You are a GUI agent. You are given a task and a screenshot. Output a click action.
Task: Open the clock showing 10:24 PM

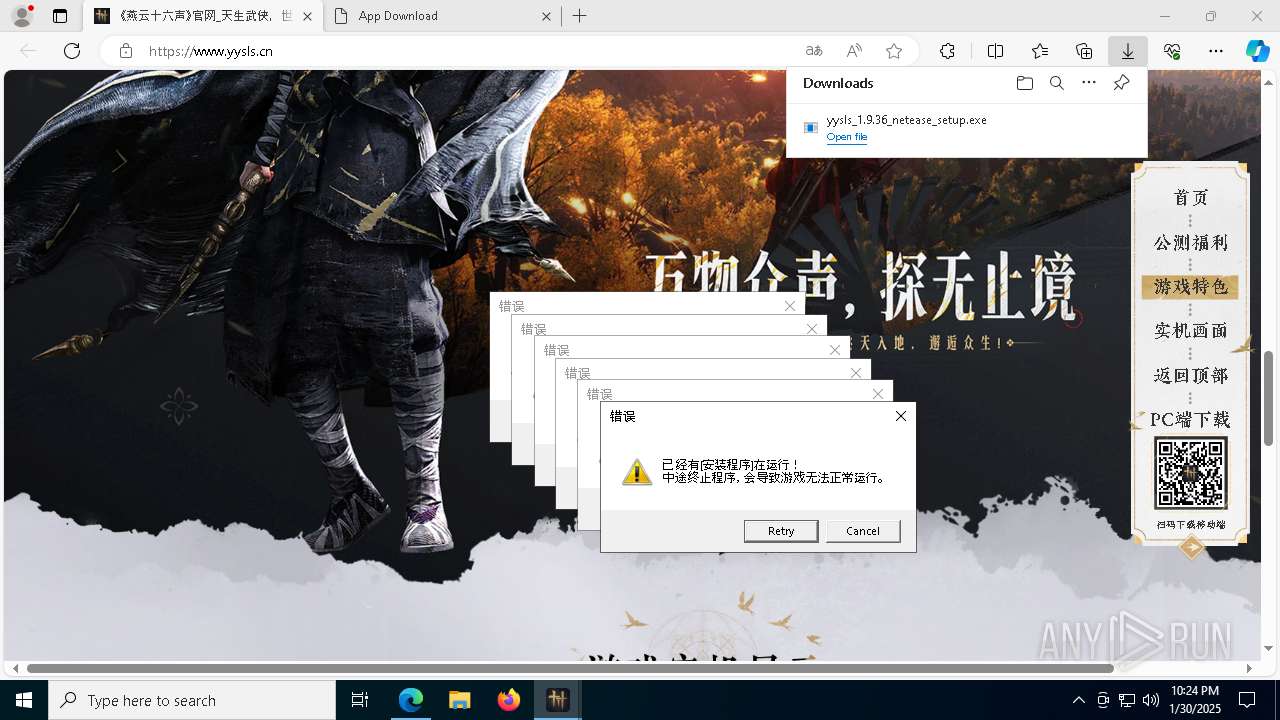point(1194,700)
